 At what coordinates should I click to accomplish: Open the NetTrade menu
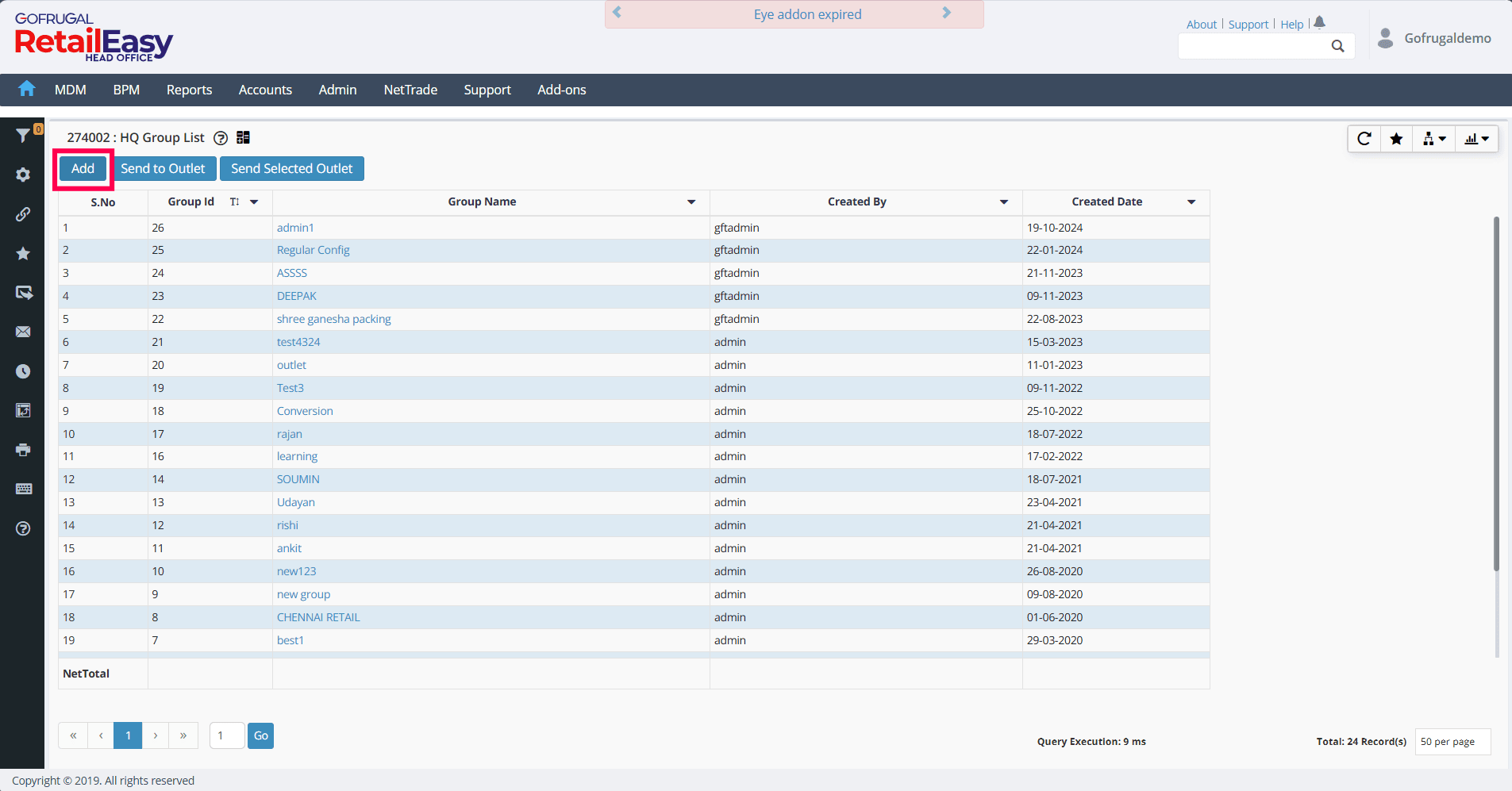[410, 90]
